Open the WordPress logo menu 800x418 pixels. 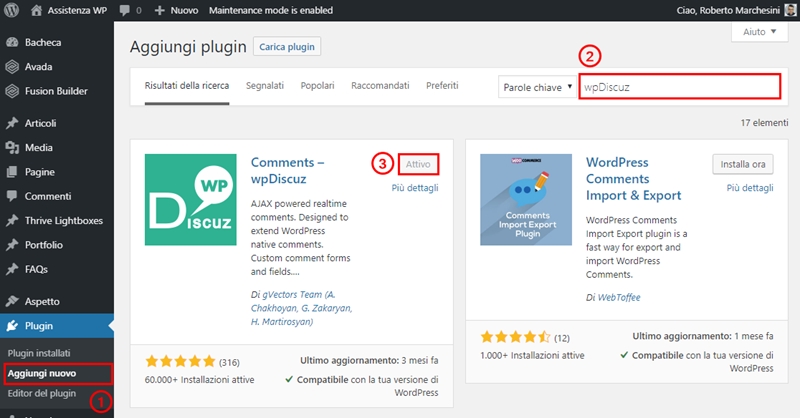11,10
